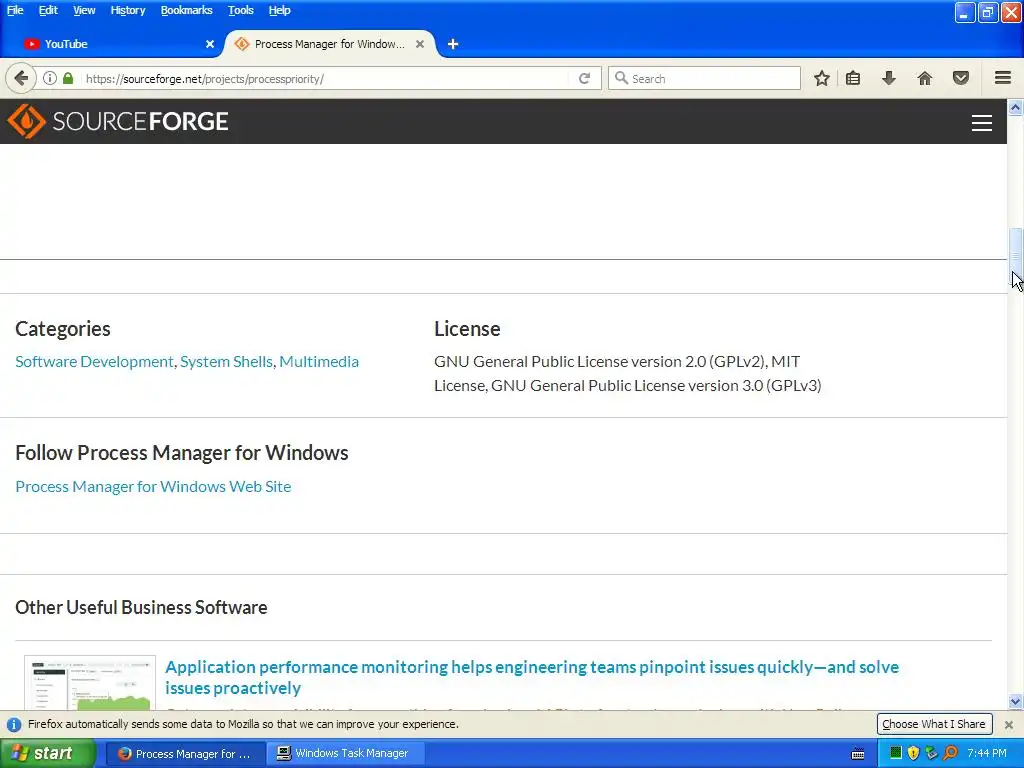Screen dimensions: 1024x768
Task: Click the Categories heading text
Action: pyautogui.click(x=63, y=328)
